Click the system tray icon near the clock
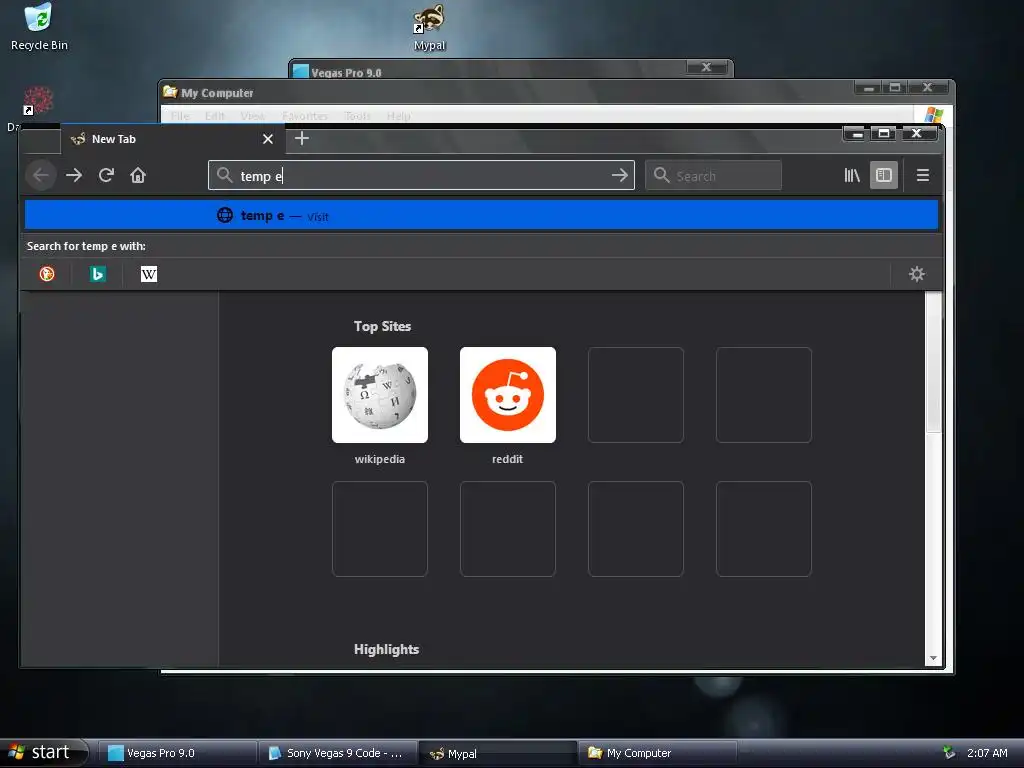The width and height of the screenshot is (1024, 768). [949, 752]
